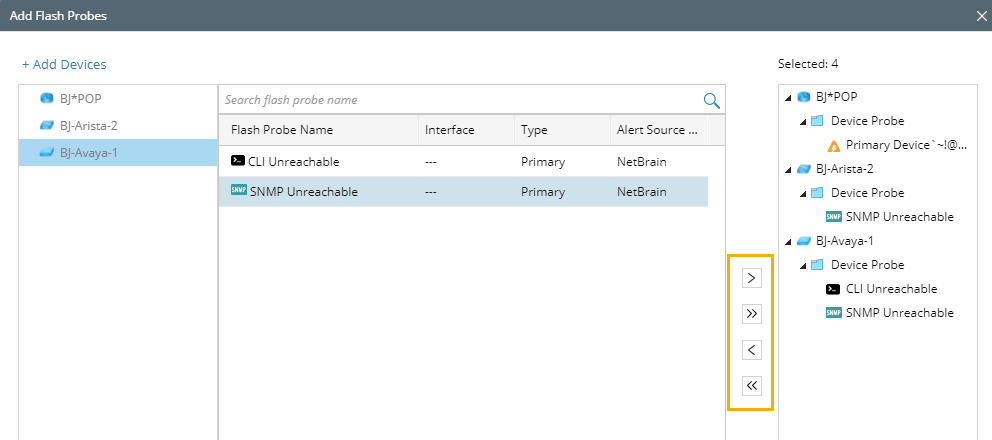Click the CLI Unreachable terminal icon in table
The height and width of the screenshot is (440, 992).
(238, 161)
